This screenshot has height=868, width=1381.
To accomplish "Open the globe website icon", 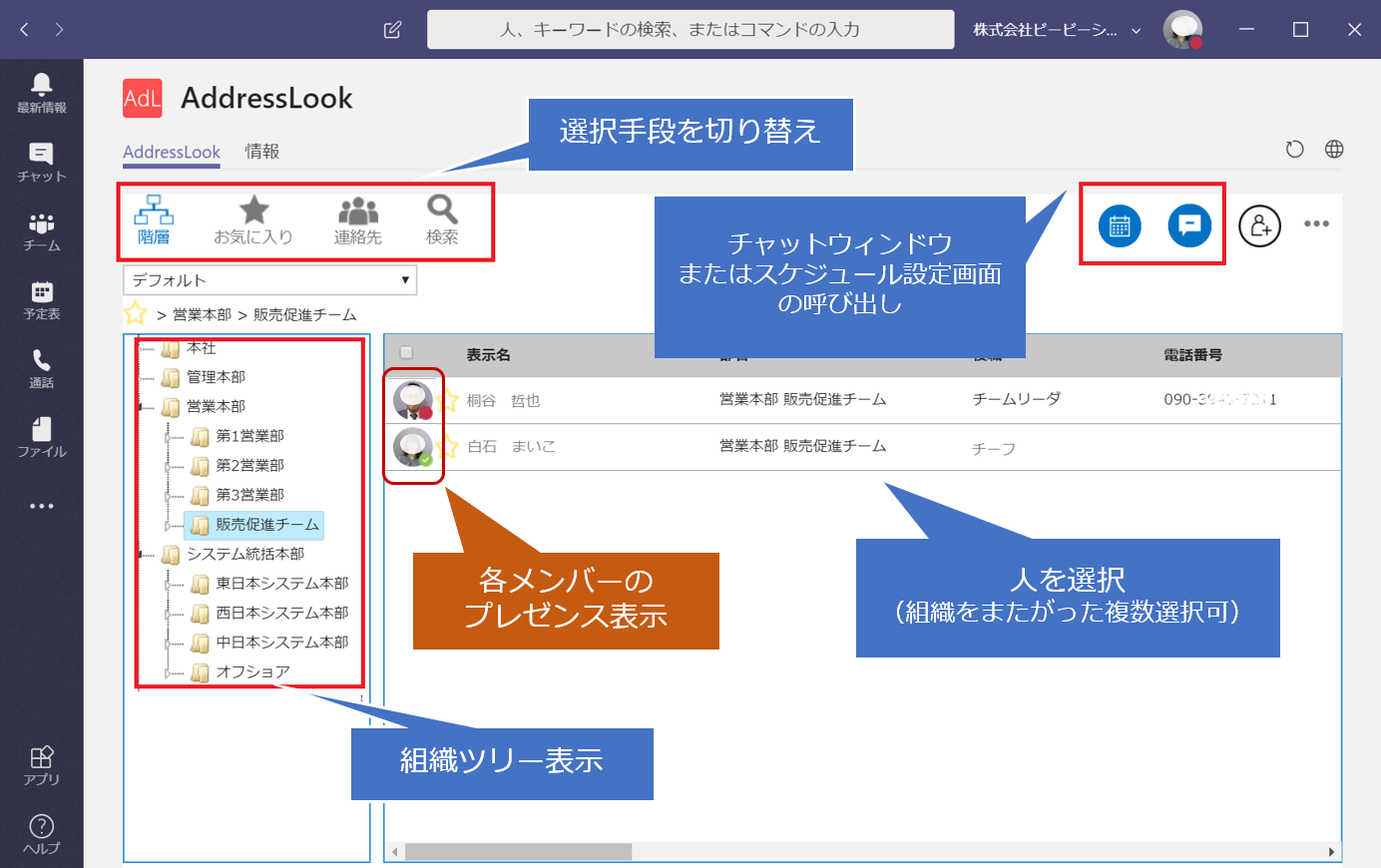I will [1334, 150].
